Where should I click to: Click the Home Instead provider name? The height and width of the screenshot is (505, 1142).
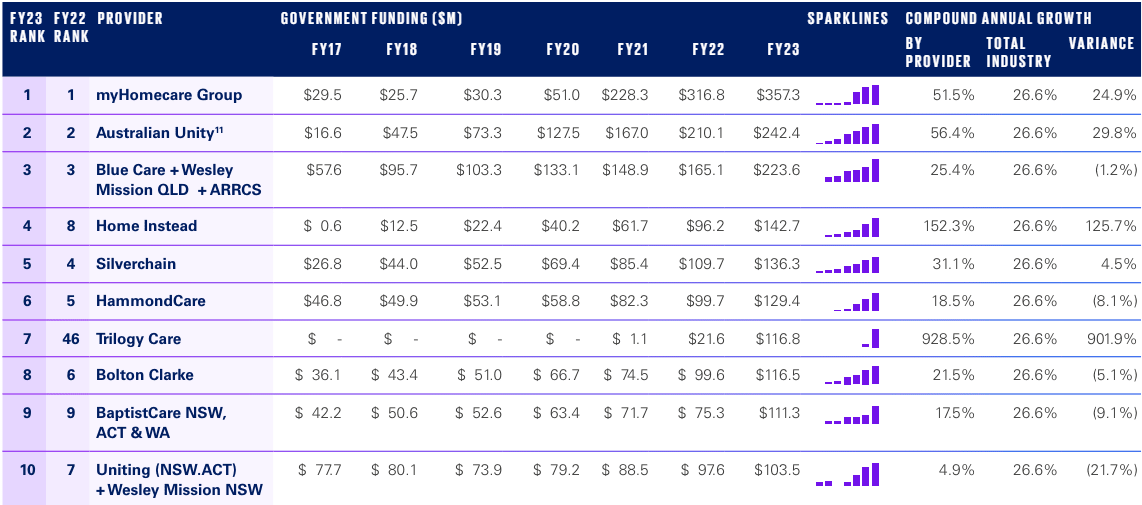(x=146, y=226)
